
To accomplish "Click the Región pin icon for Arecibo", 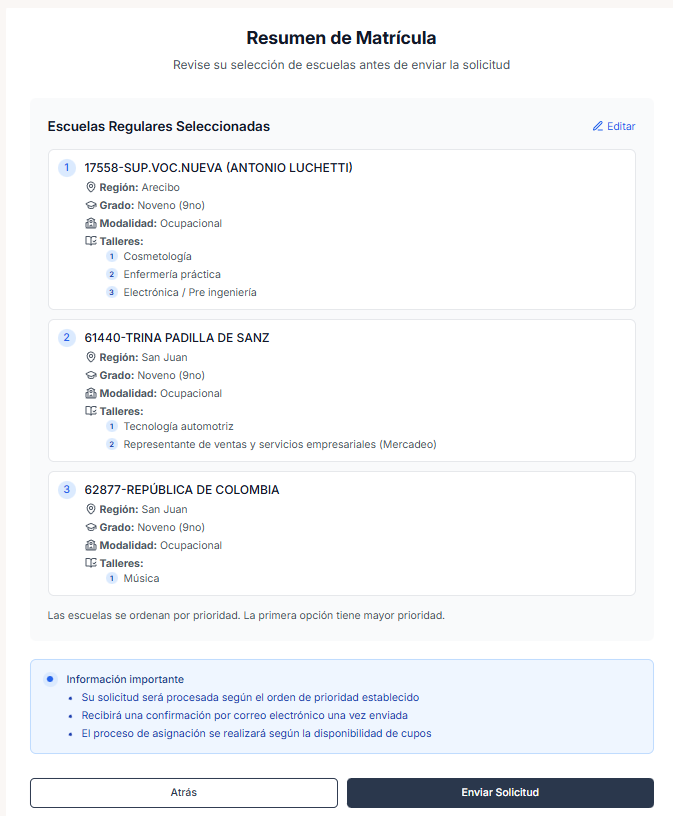I will (91, 187).
